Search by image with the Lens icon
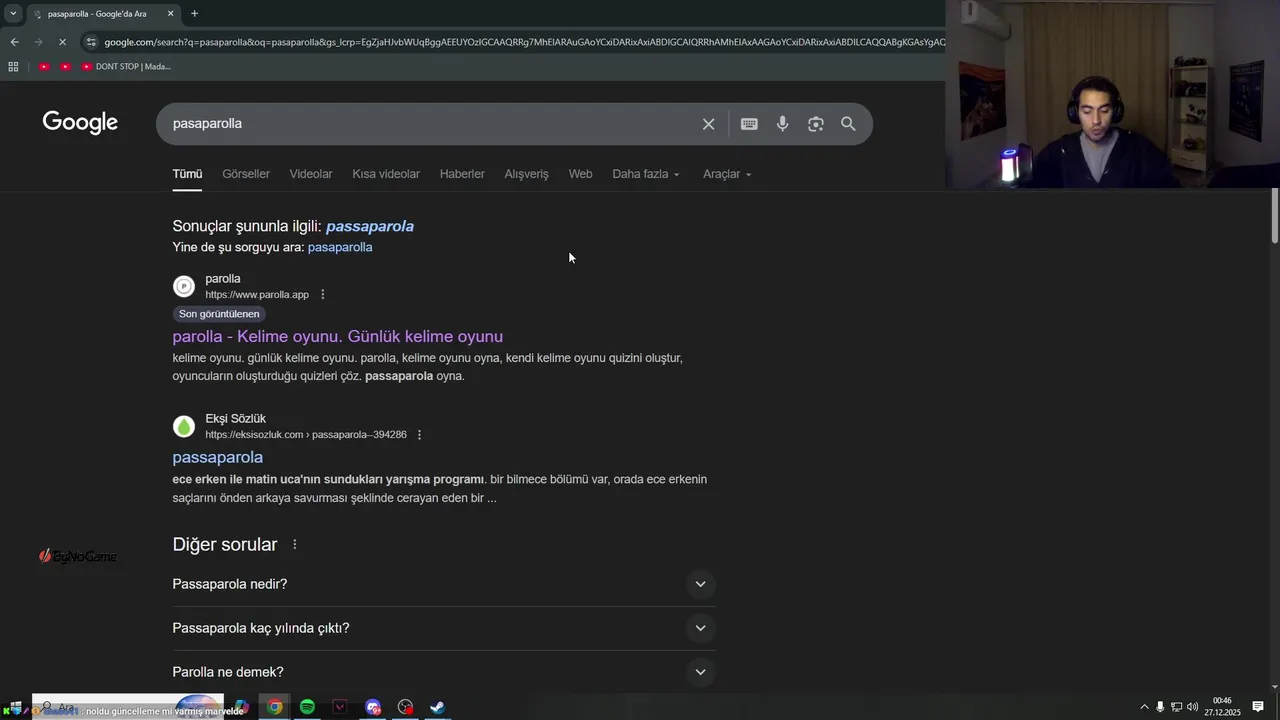1280x720 pixels. click(816, 124)
